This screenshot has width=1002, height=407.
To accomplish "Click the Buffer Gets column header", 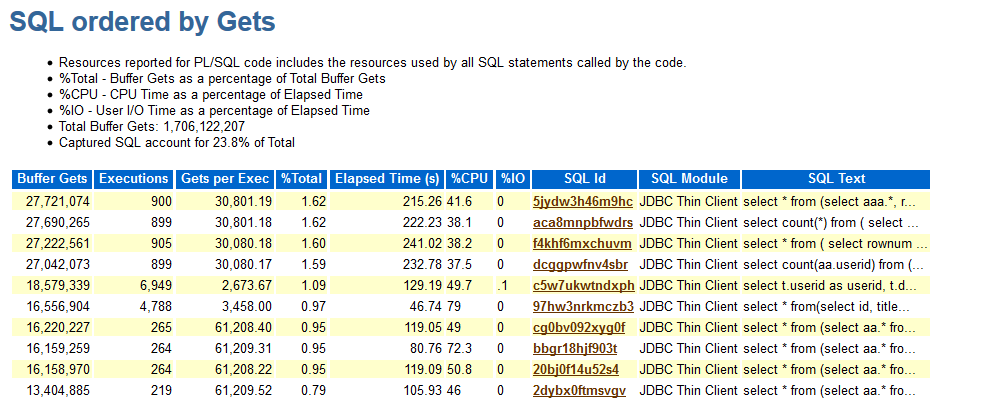I will click(x=51, y=179).
